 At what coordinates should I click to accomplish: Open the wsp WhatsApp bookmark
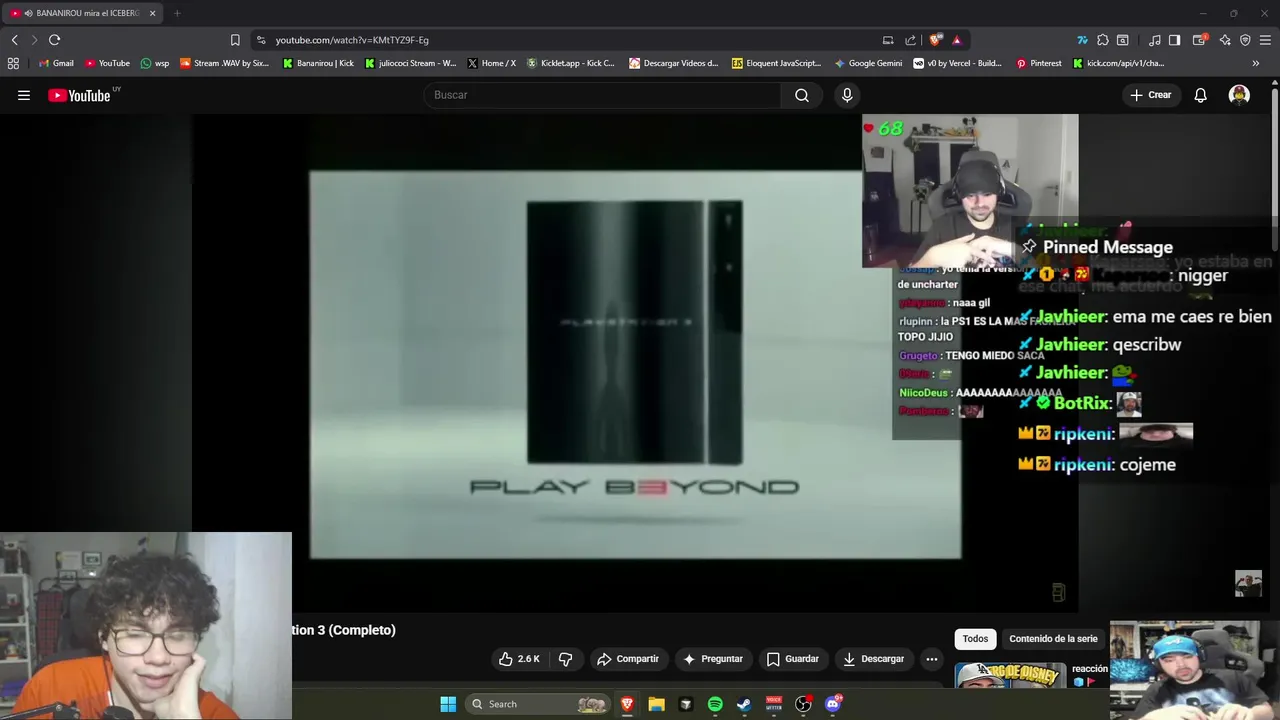(x=155, y=63)
